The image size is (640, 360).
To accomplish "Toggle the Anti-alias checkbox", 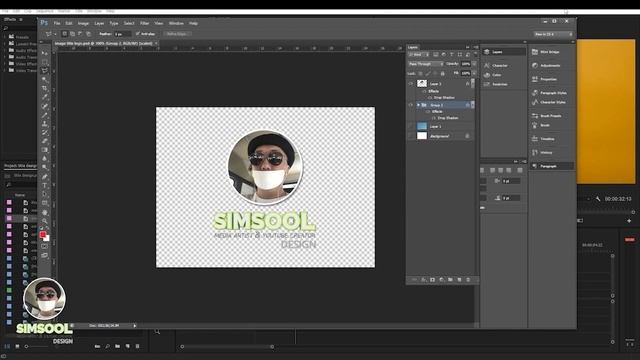I will (x=138, y=34).
